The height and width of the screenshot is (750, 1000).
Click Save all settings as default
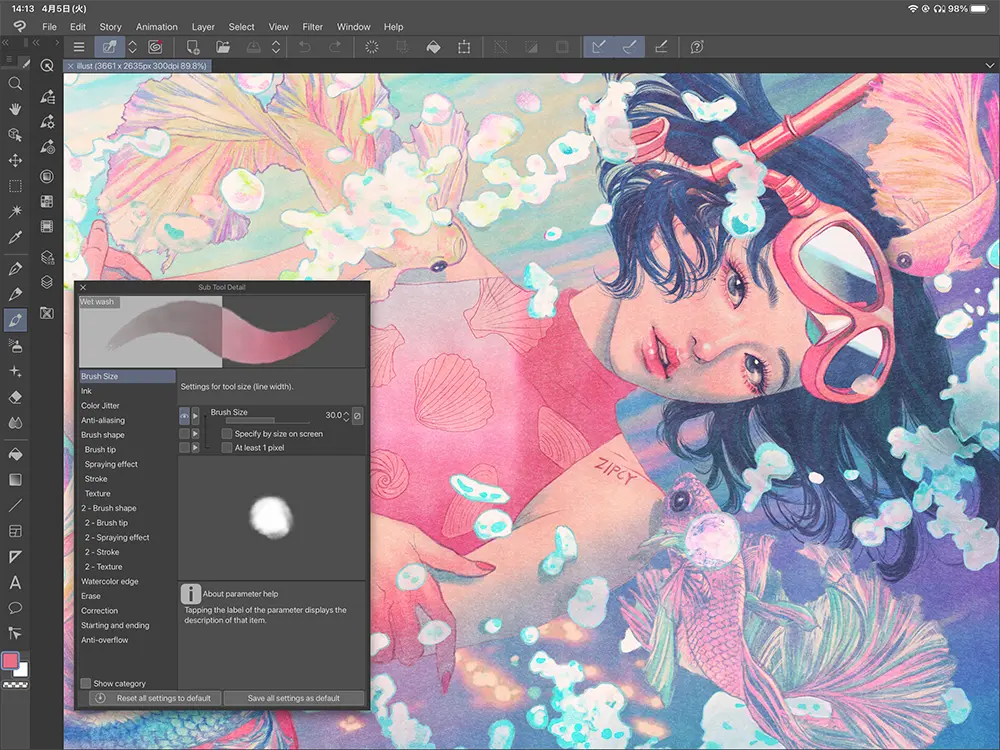293,698
